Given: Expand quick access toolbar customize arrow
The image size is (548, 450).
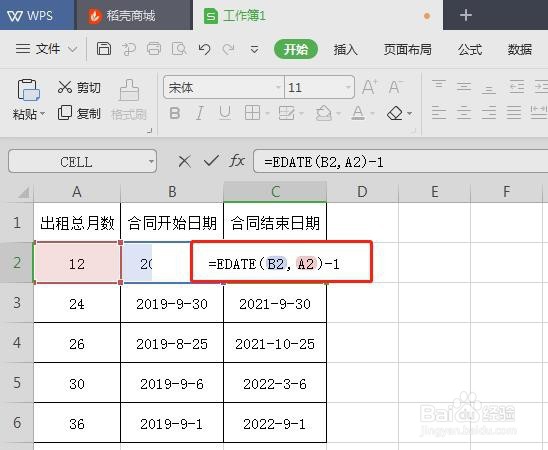Looking at the screenshot, I should (x=254, y=50).
